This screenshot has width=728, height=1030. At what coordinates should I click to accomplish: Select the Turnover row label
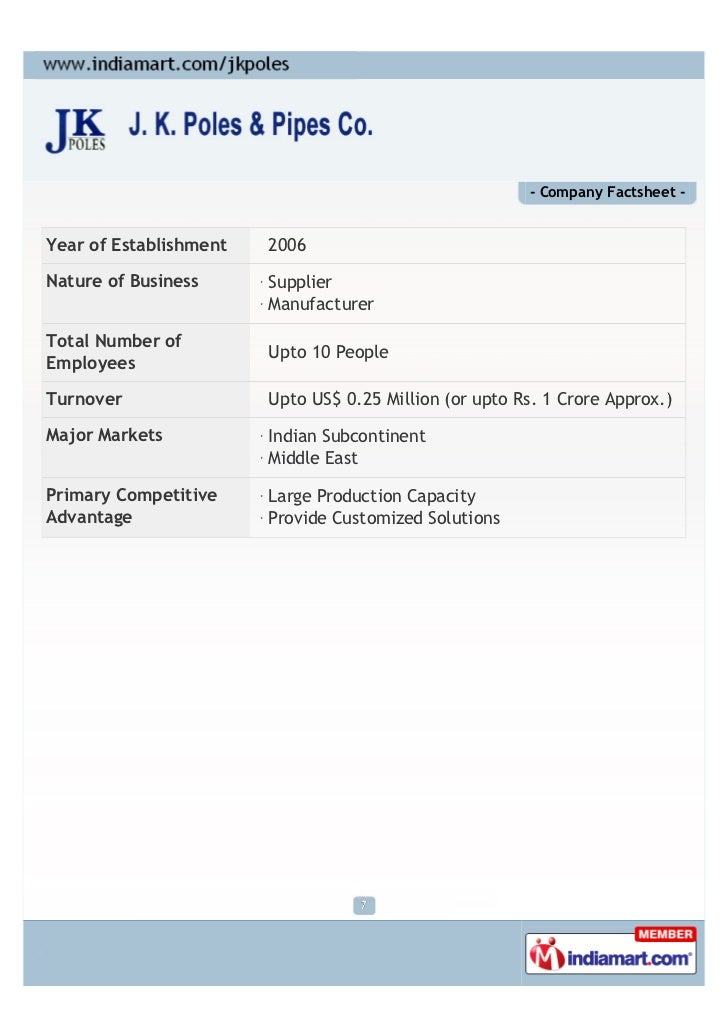pos(84,399)
